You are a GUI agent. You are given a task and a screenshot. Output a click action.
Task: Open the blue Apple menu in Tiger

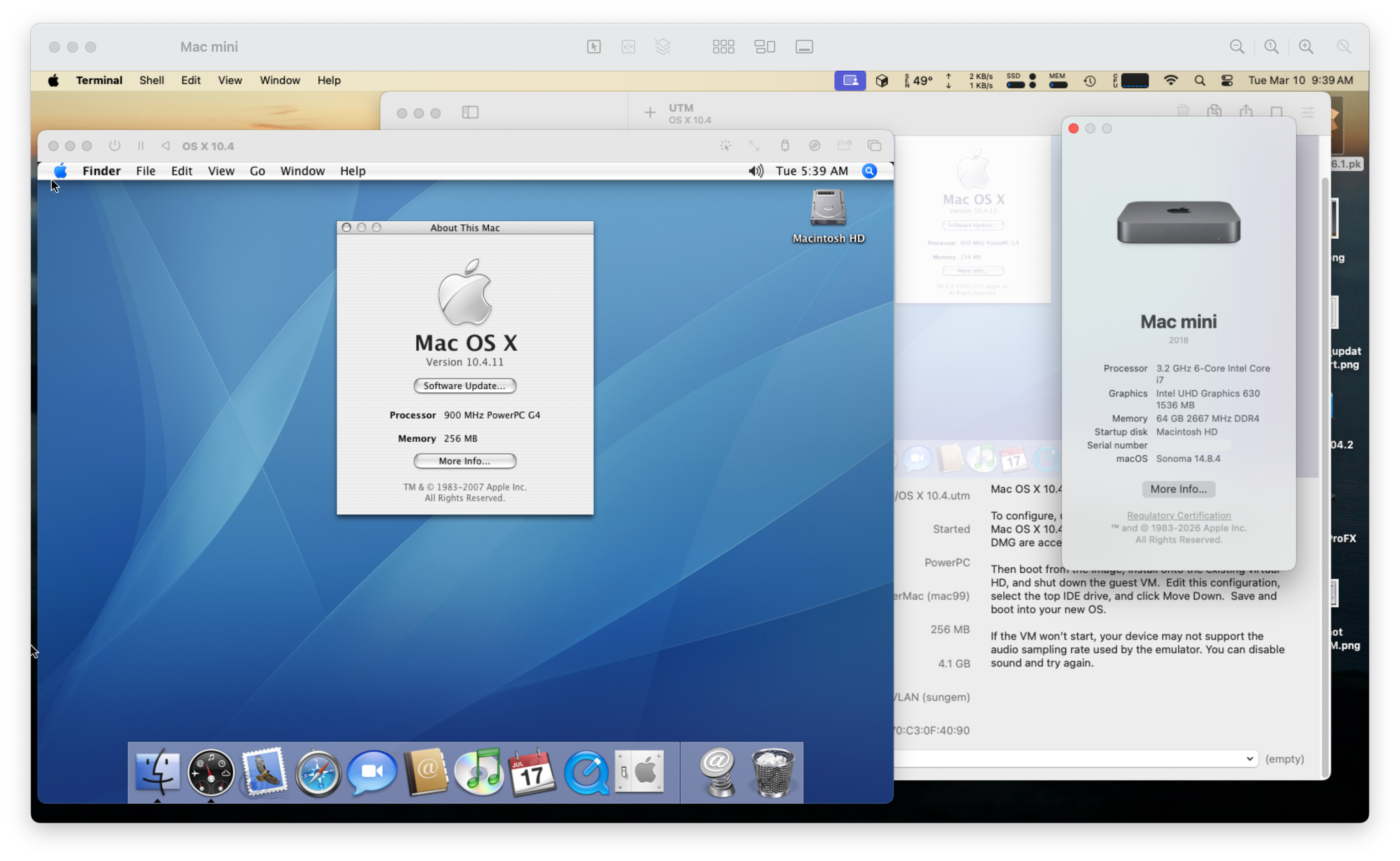pyautogui.click(x=60, y=171)
